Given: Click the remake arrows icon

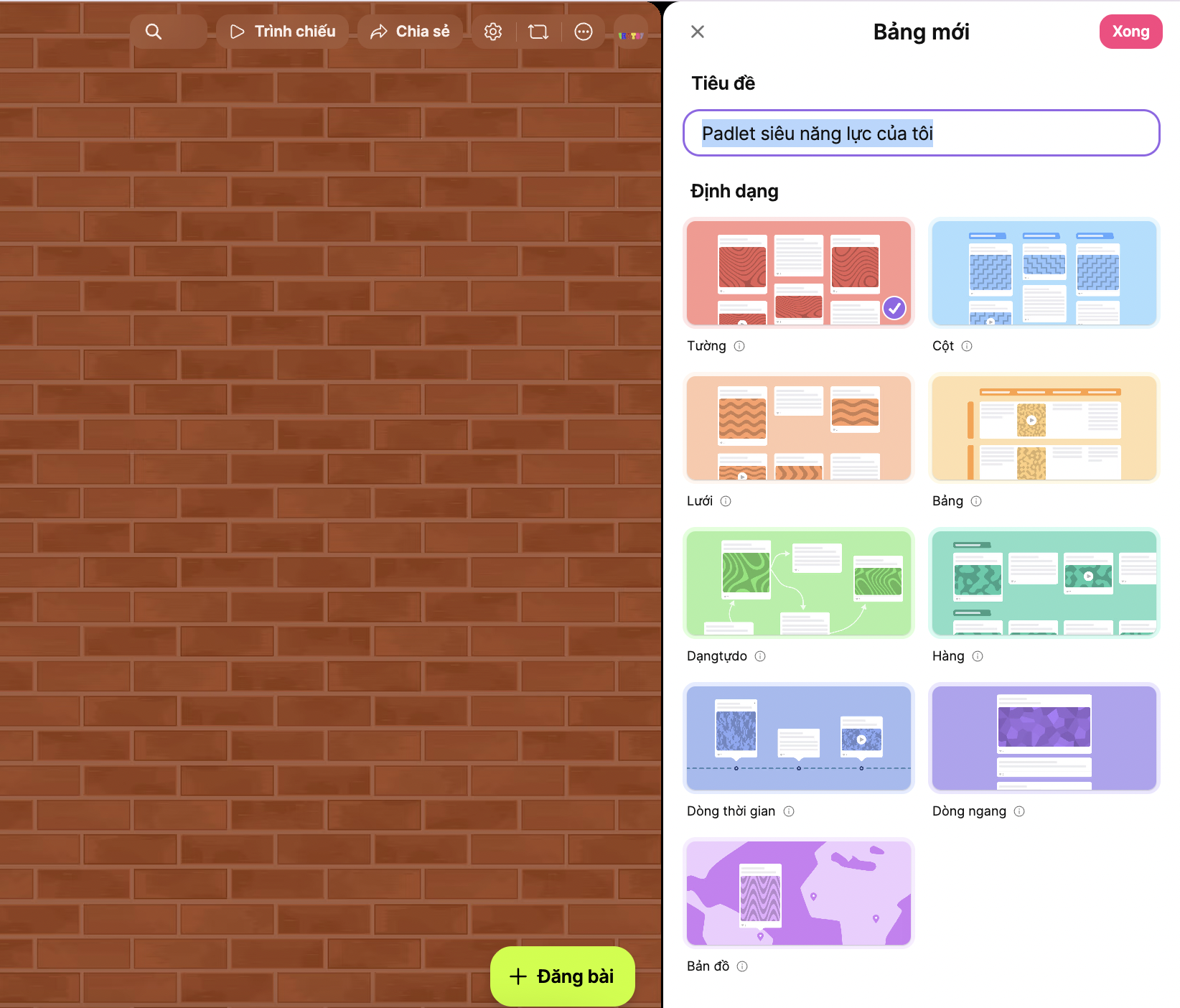Looking at the screenshot, I should [538, 32].
